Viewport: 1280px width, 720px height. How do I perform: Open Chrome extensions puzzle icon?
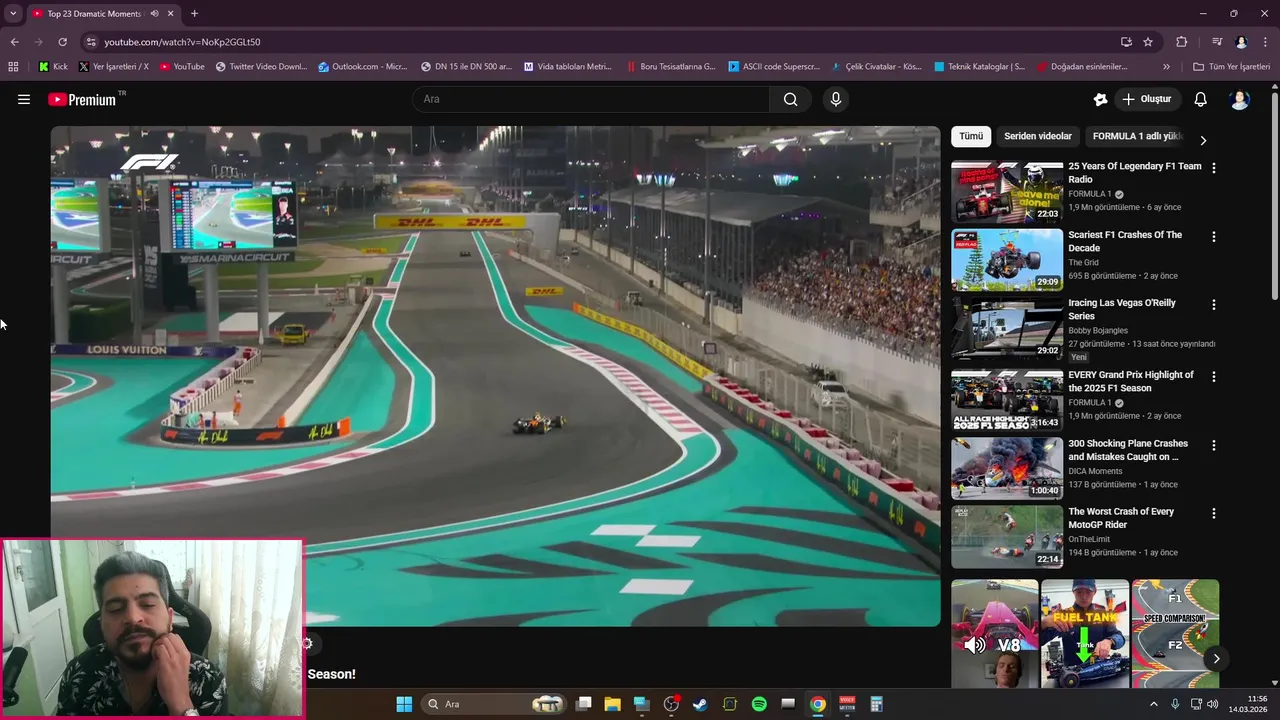pos(1182,42)
